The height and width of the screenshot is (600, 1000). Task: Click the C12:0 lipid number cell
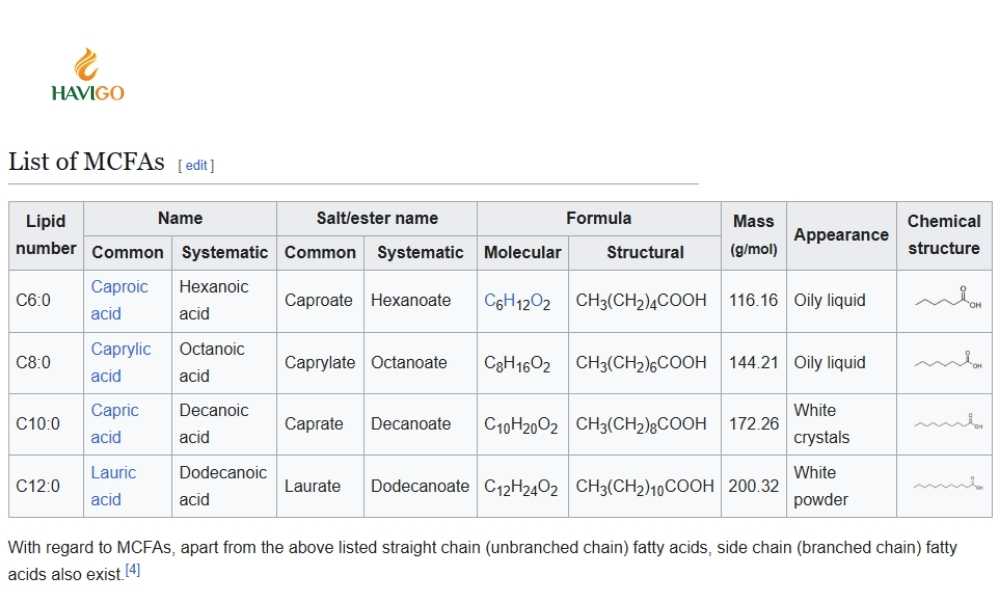(x=38, y=486)
